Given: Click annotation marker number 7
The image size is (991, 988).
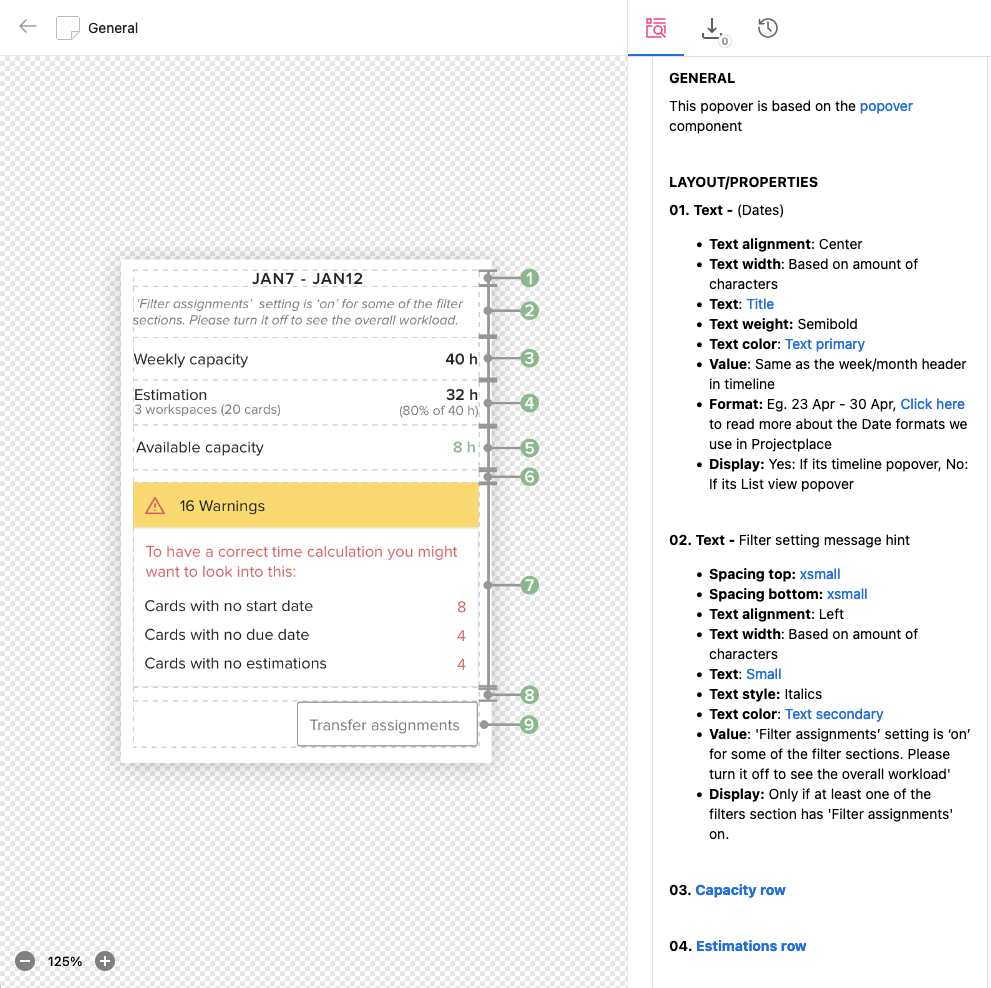Looking at the screenshot, I should [529, 585].
